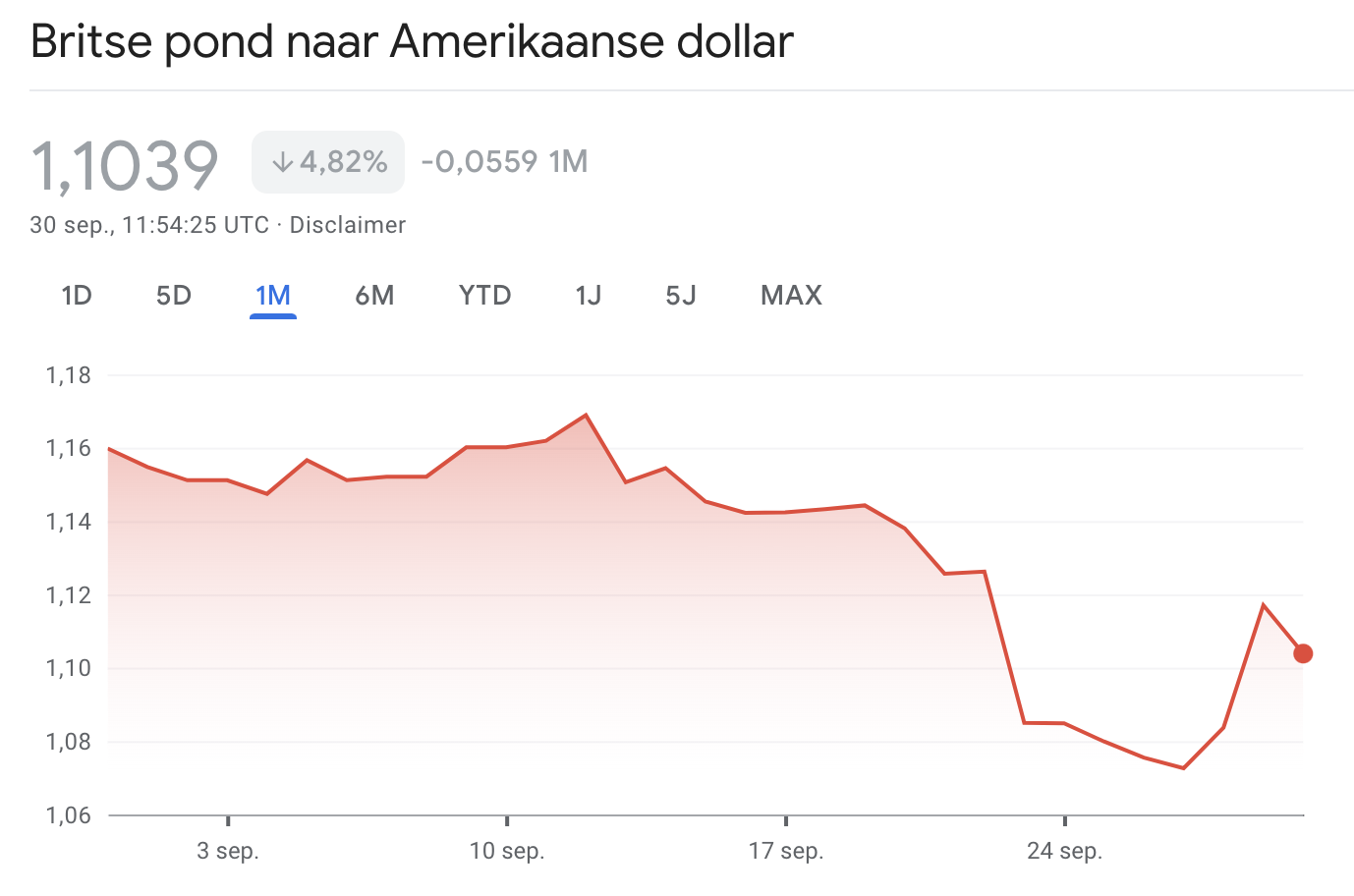The image size is (1354, 896).
Task: Open the 5J five-year range
Action: [x=681, y=296]
